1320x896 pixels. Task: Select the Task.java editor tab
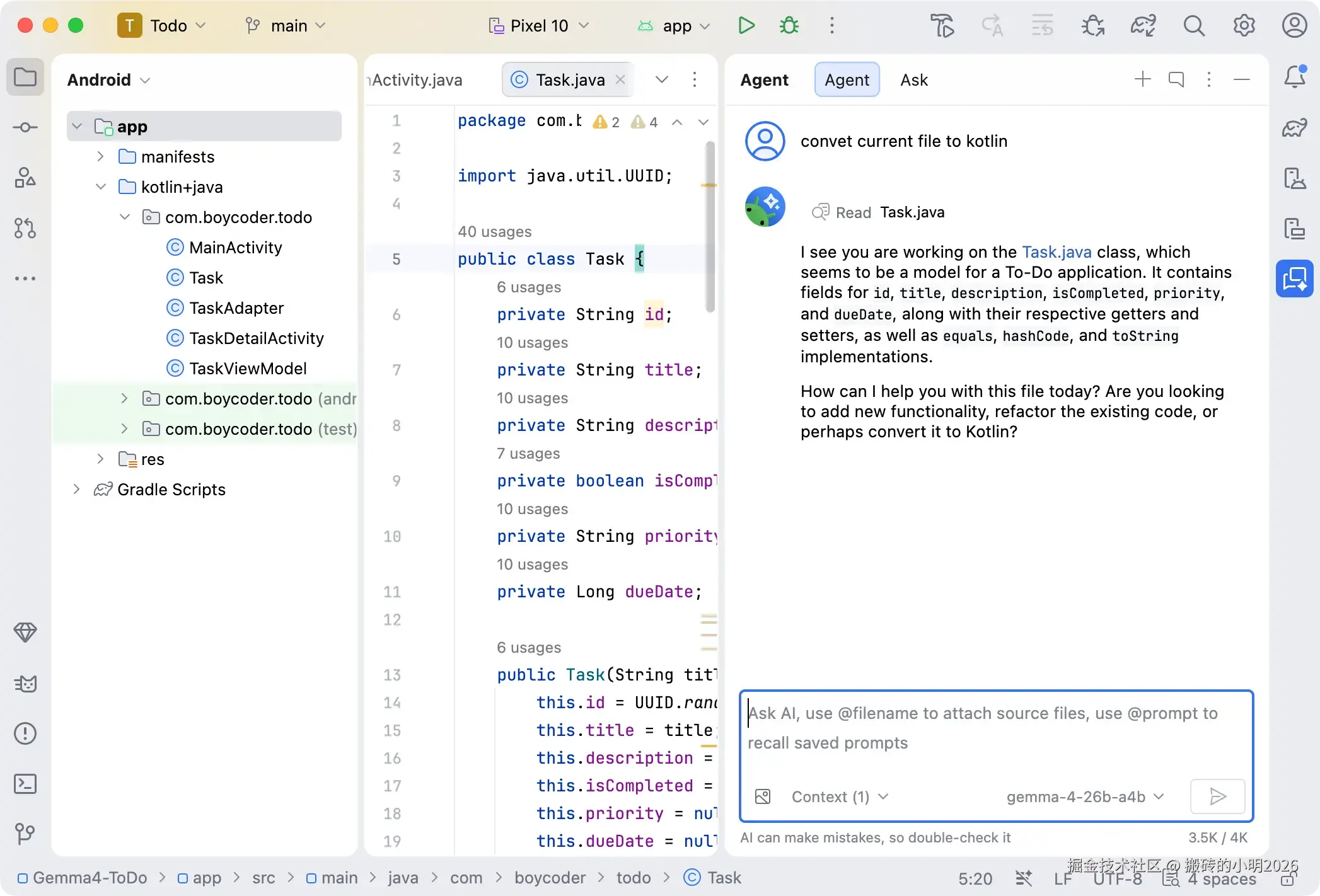tap(570, 80)
